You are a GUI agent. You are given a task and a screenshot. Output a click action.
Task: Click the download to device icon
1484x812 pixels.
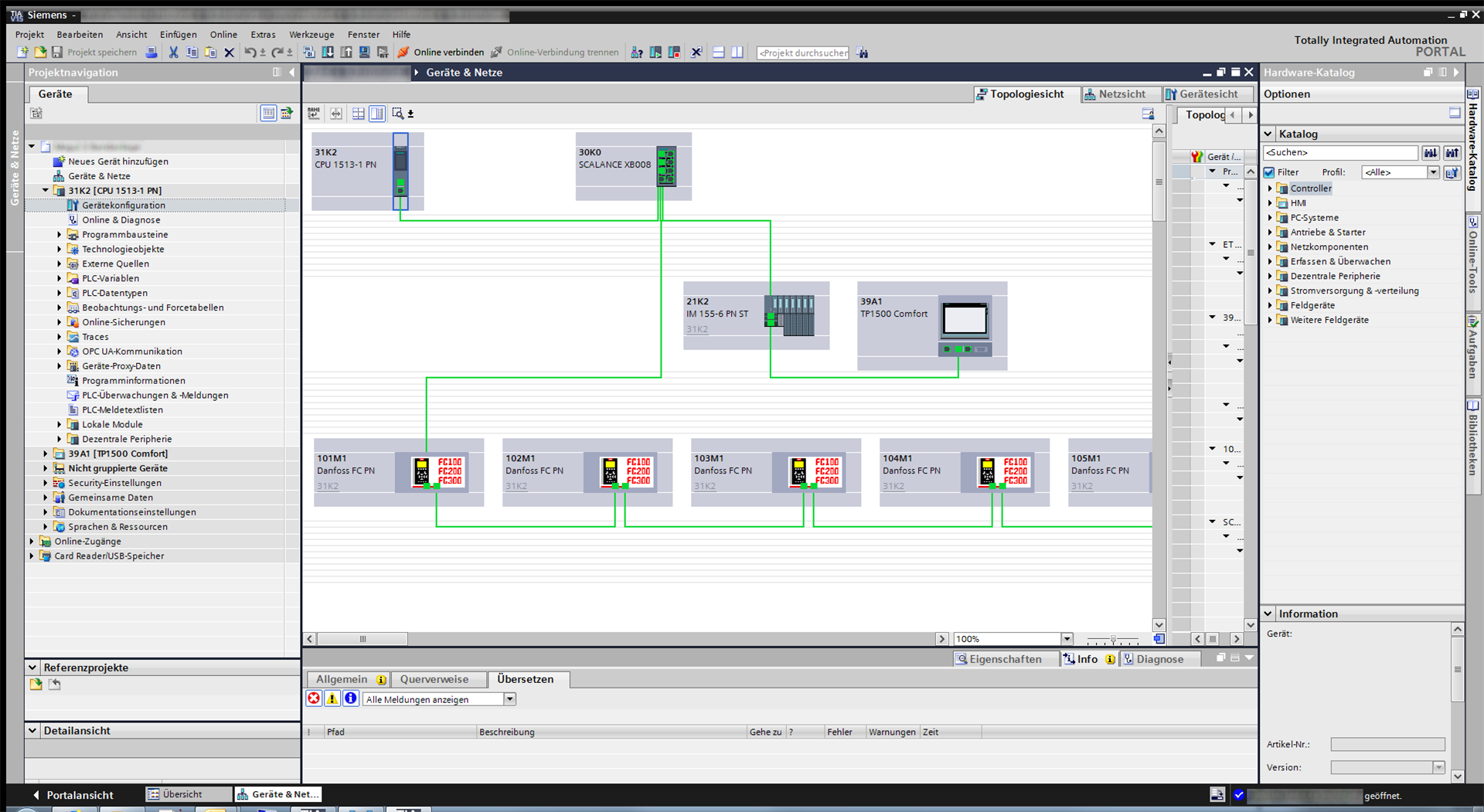(328, 53)
